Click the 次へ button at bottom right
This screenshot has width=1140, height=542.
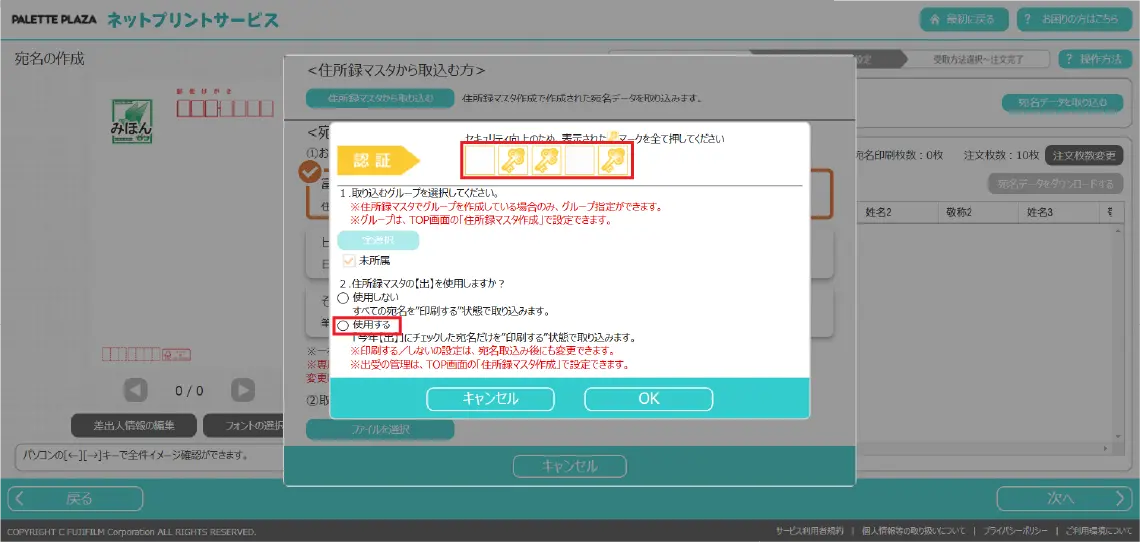(x=1064, y=499)
